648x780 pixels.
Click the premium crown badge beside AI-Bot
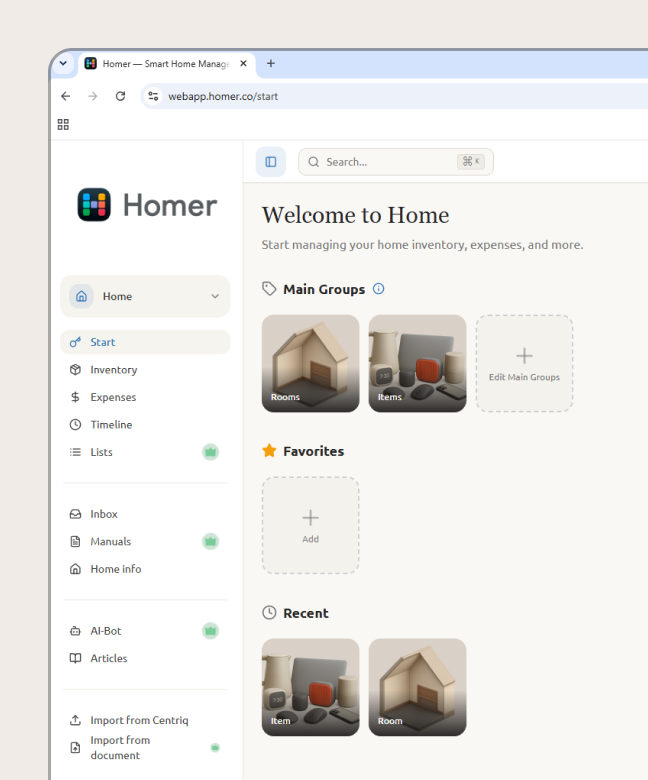click(x=210, y=631)
